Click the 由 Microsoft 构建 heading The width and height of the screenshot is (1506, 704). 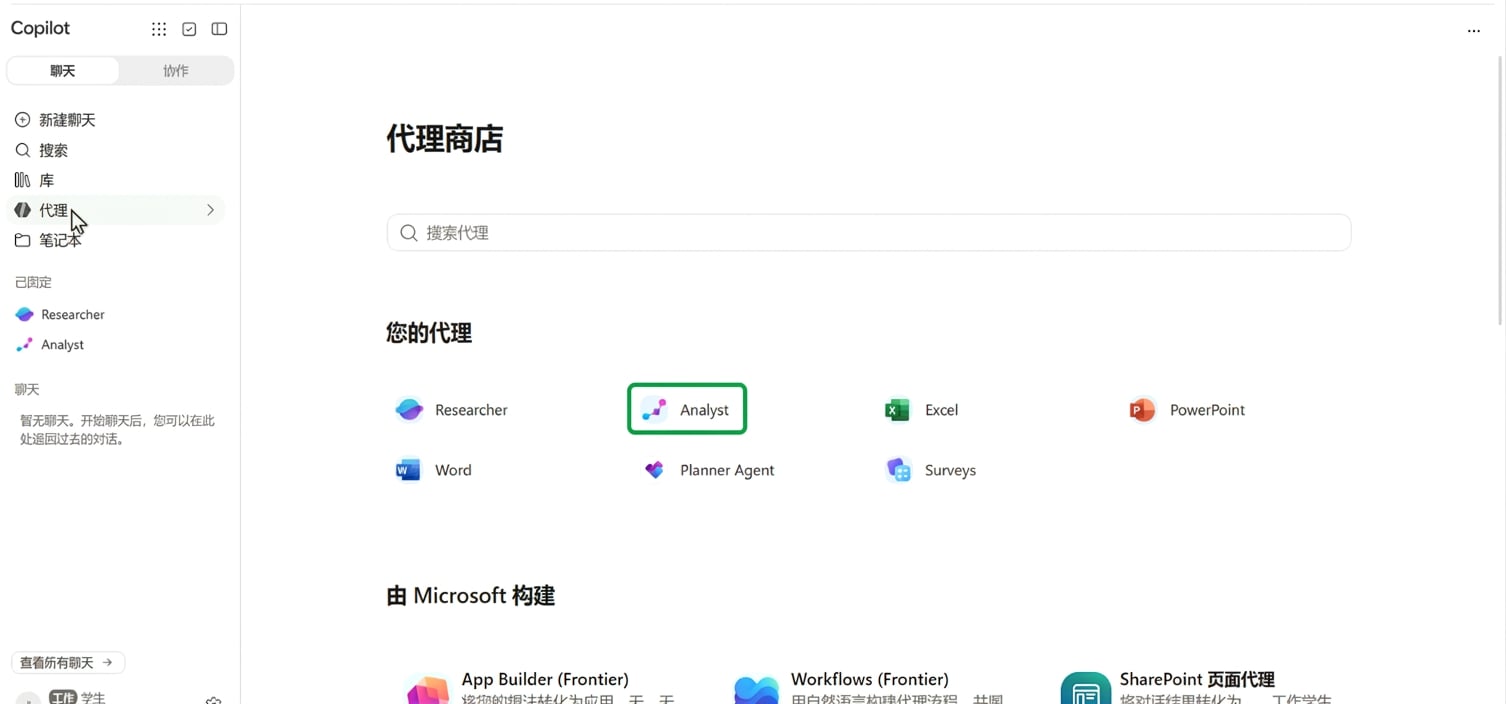[x=471, y=596]
